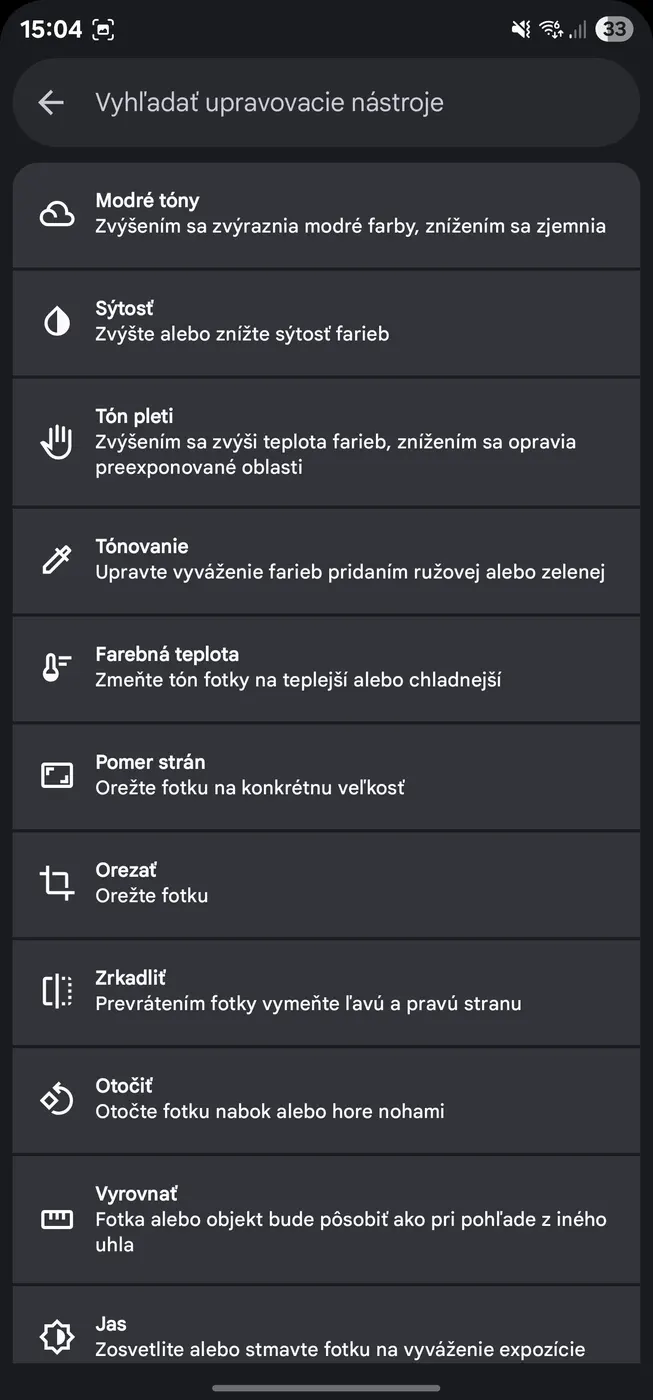Select the Pomer strán aspect ratio icon
Image resolution: width=653 pixels, height=1400 pixels.
click(57, 775)
